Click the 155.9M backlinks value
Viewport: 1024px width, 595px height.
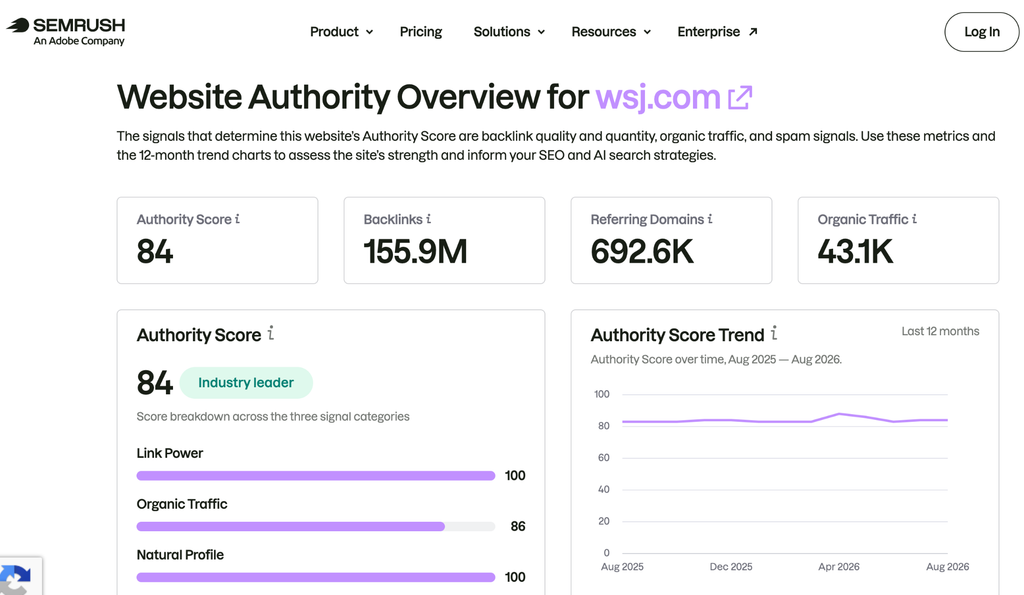point(415,251)
